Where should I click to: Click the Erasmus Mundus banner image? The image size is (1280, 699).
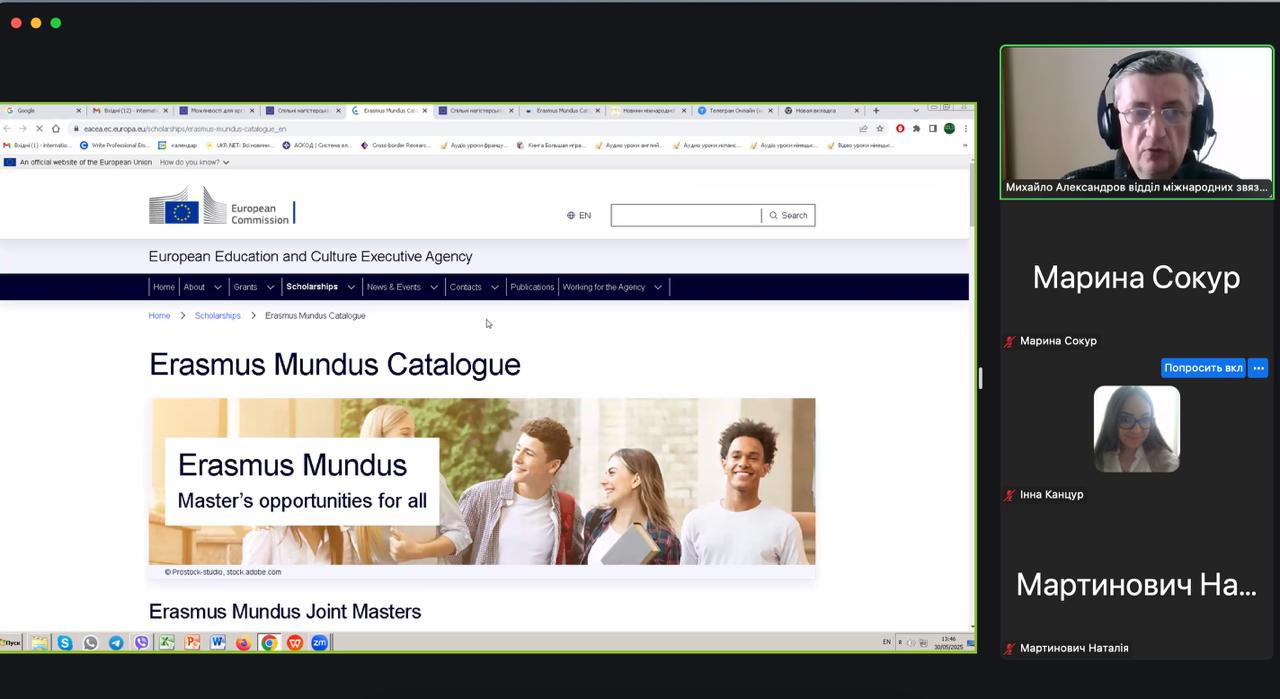point(482,481)
